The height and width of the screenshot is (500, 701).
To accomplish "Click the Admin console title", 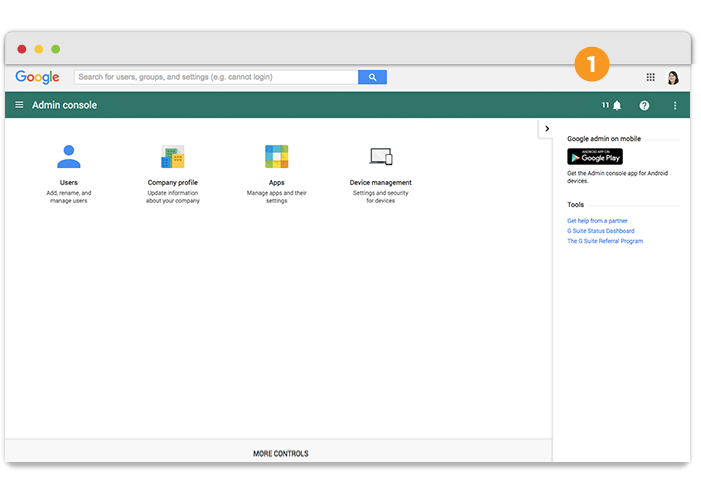I will [64, 105].
